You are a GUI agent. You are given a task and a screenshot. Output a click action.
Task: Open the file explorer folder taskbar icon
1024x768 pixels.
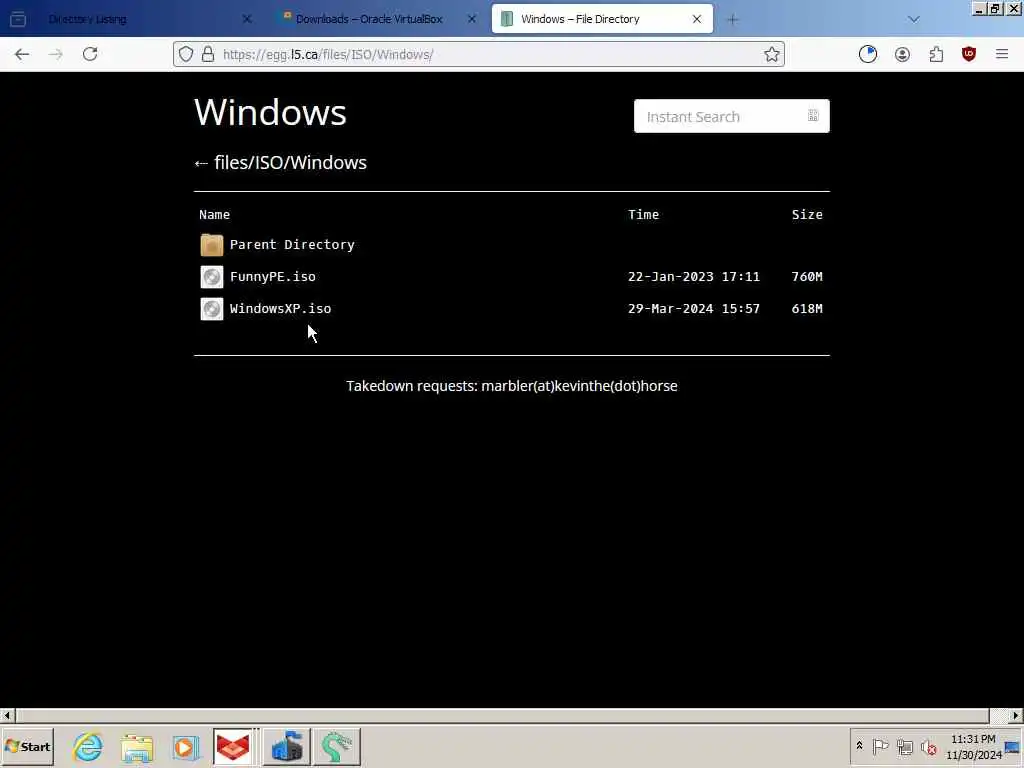click(136, 747)
